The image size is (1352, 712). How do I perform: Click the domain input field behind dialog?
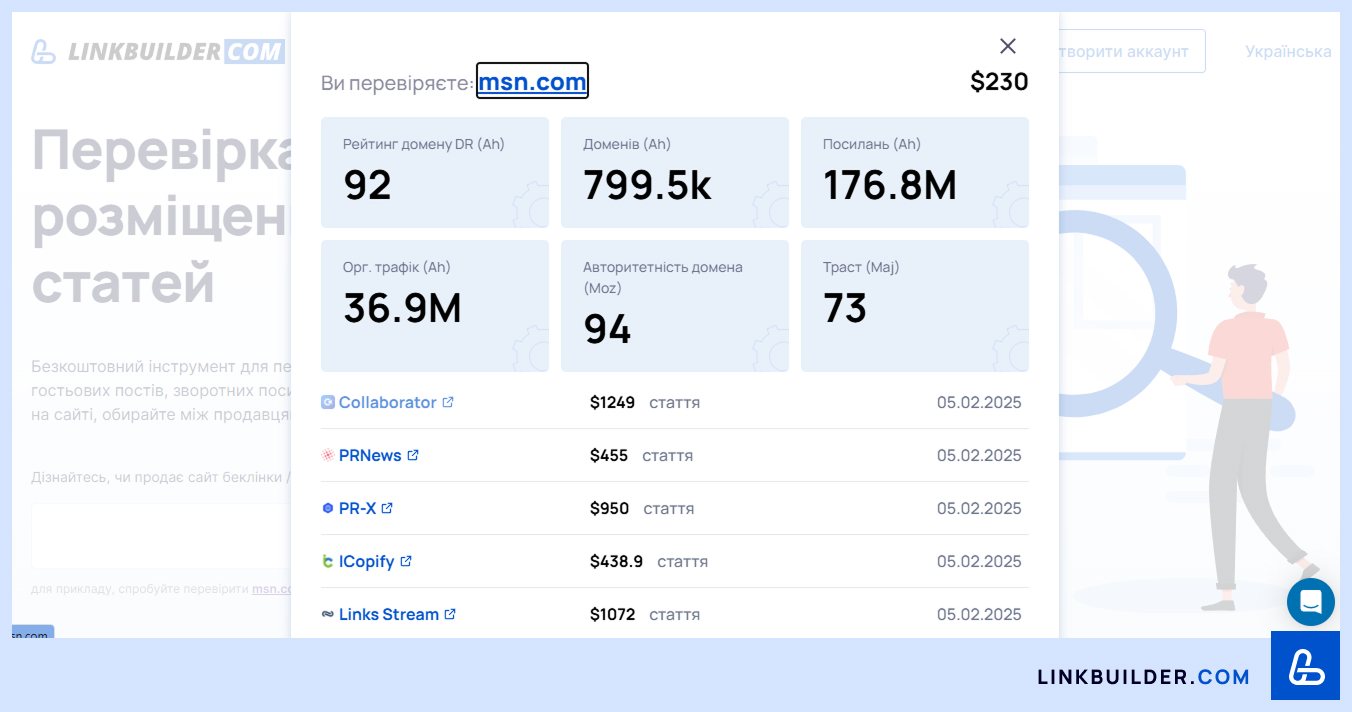pyautogui.click(x=161, y=535)
